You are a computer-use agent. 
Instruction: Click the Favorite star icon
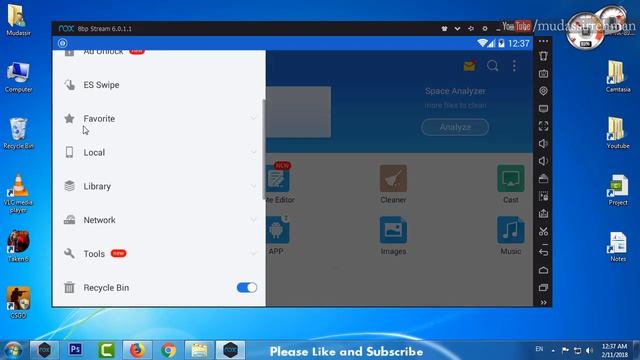pyautogui.click(x=69, y=118)
